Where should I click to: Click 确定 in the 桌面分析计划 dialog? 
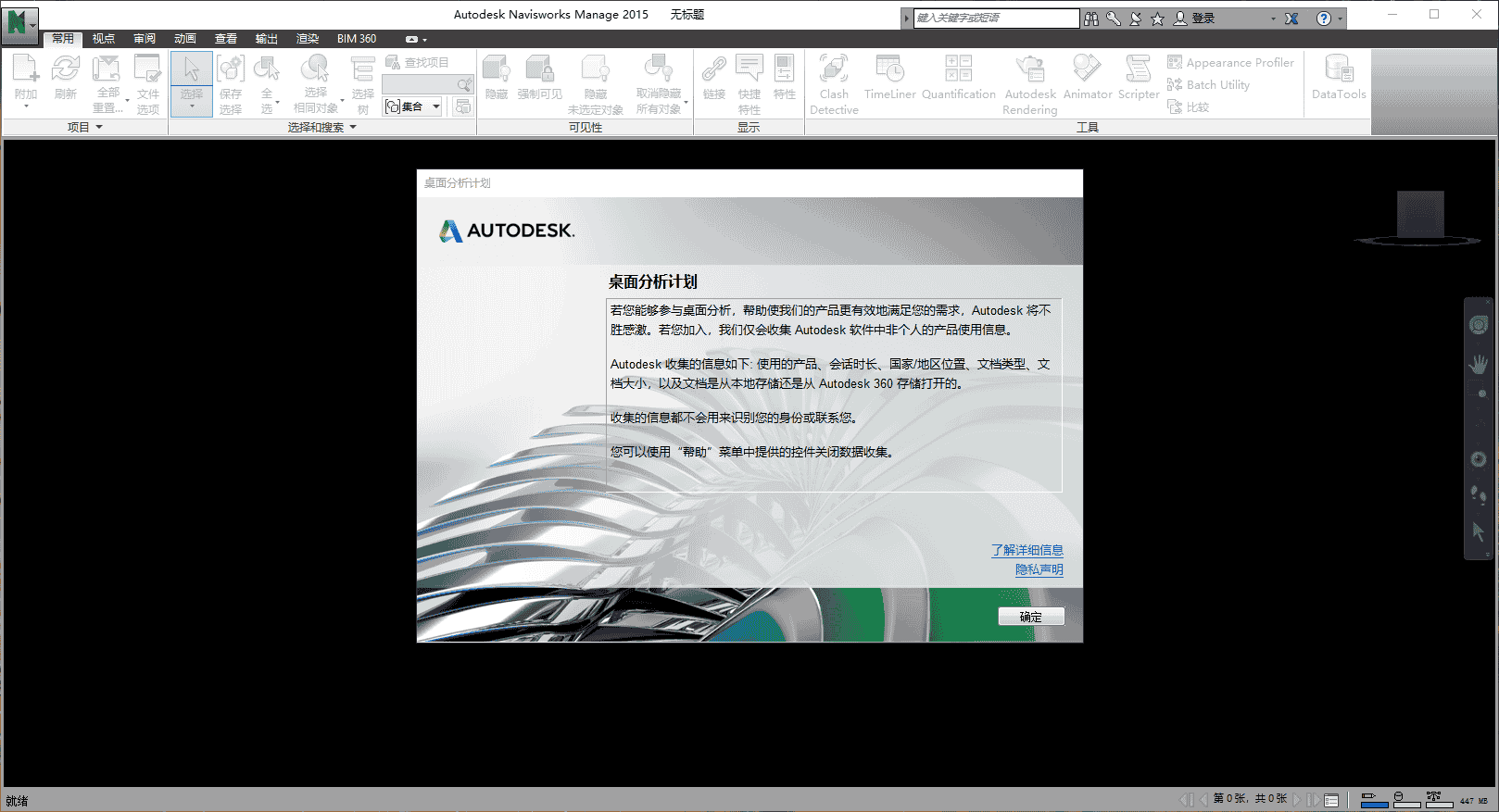point(1031,617)
